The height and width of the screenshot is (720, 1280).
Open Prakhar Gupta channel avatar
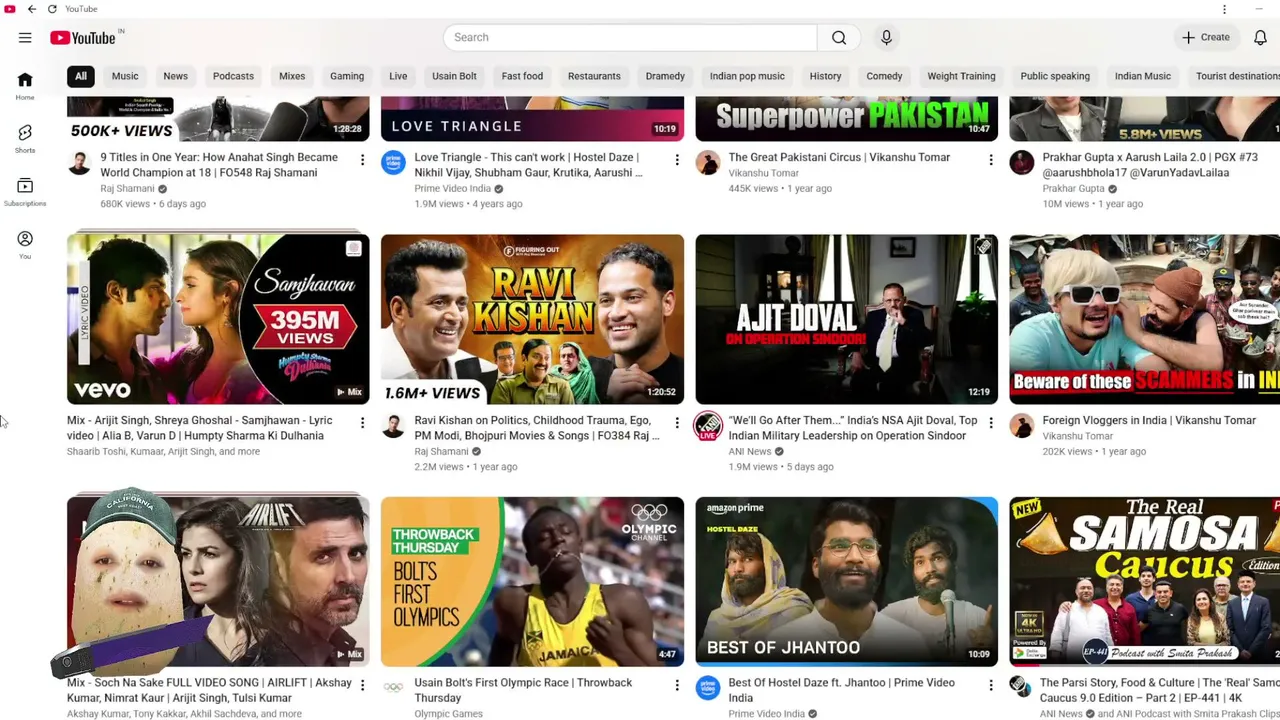tap(1021, 162)
